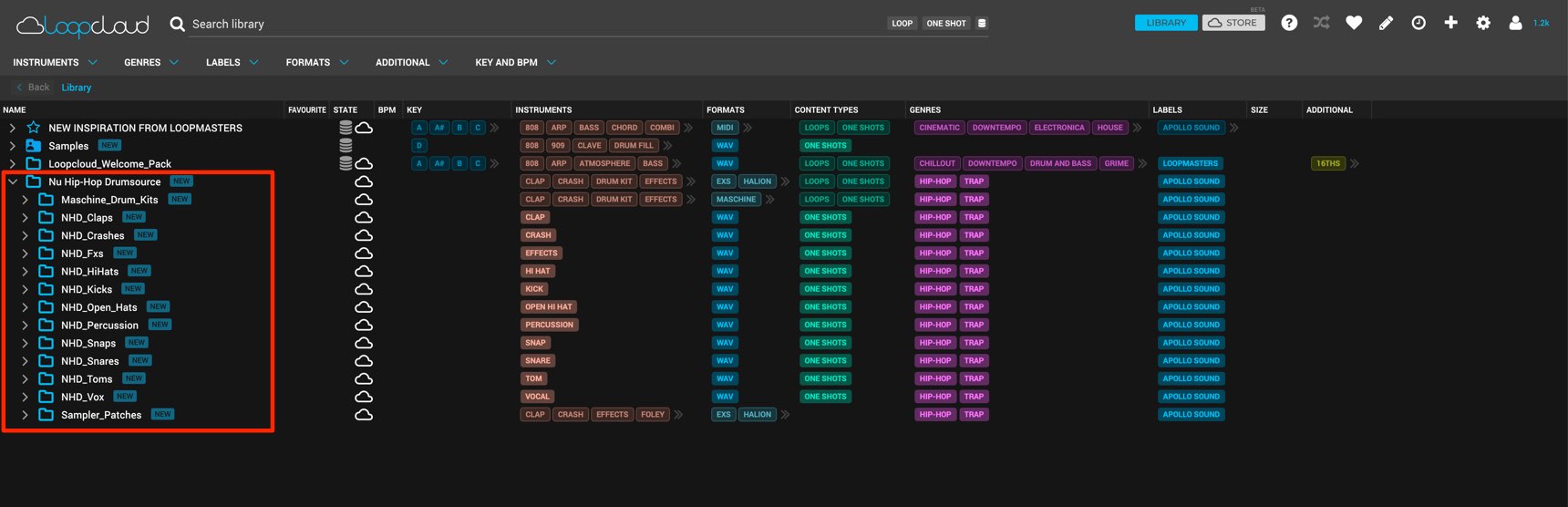Expand the NHD_Crashes folder
Screen dimensions: 1568x507
26,235
